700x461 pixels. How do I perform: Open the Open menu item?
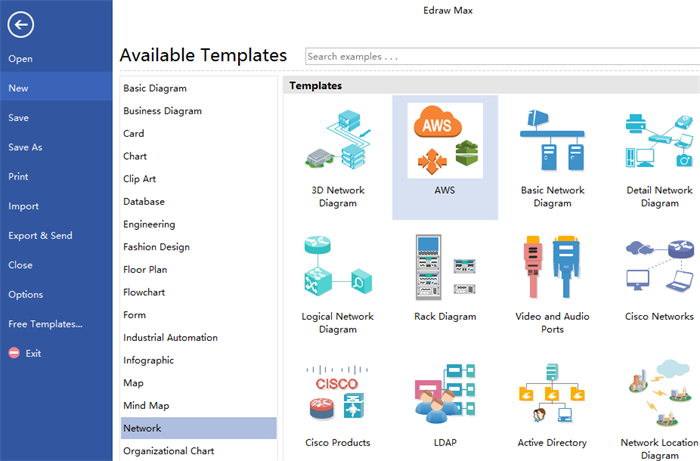click(21, 58)
